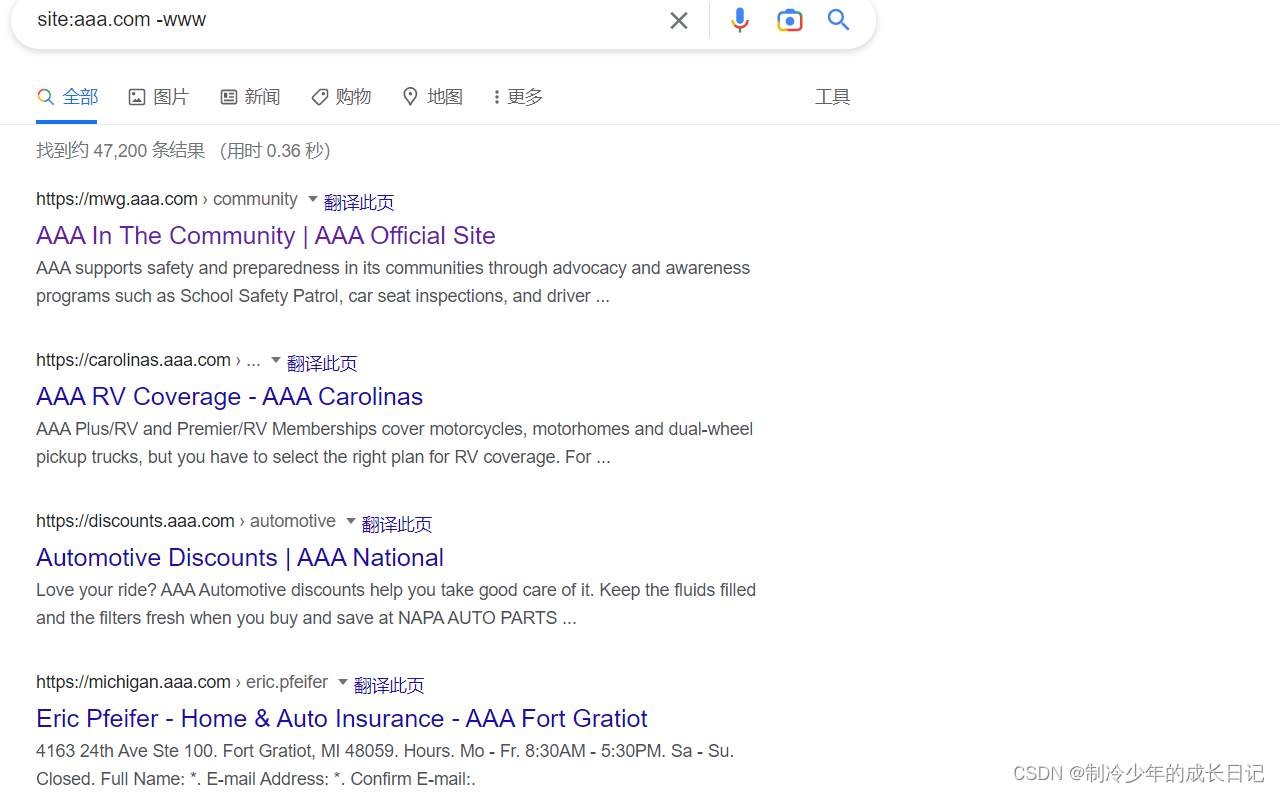Open AAA In The Community result link

click(x=266, y=235)
